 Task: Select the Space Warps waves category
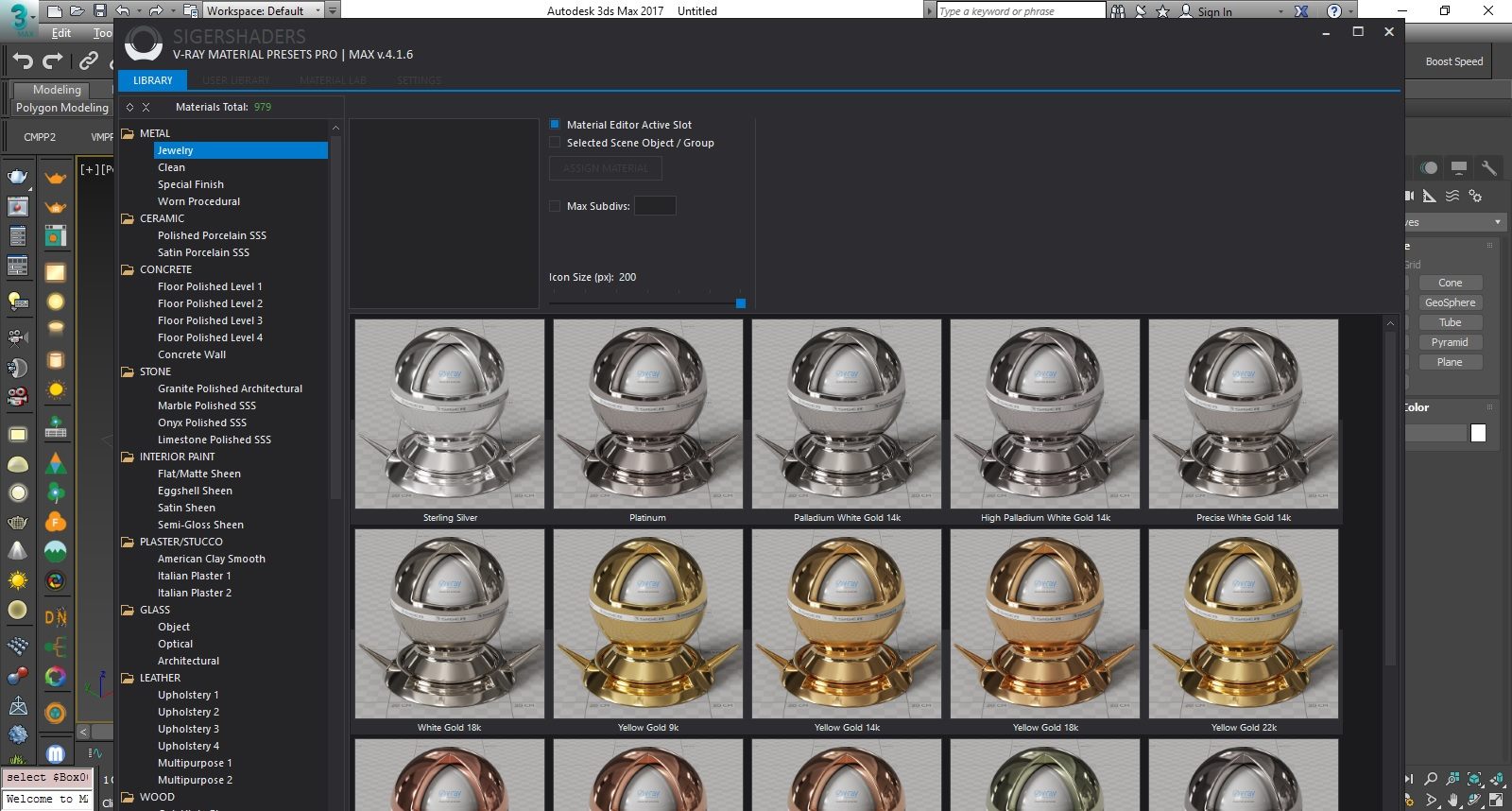point(1452,196)
